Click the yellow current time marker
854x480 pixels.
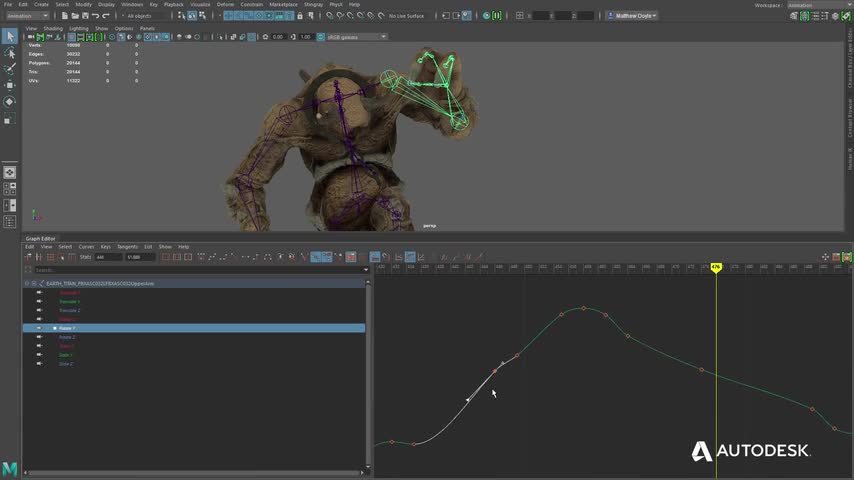(716, 267)
